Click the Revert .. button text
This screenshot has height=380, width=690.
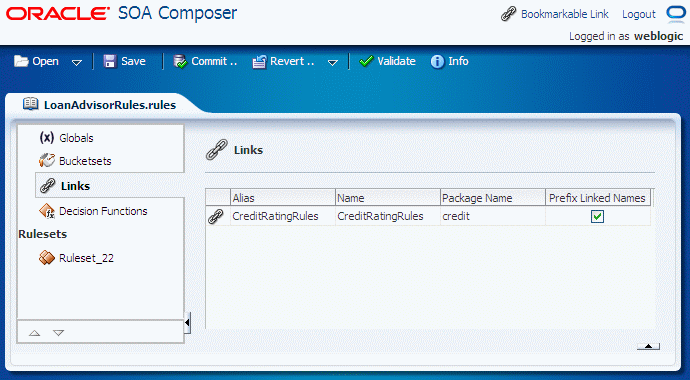[x=292, y=61]
